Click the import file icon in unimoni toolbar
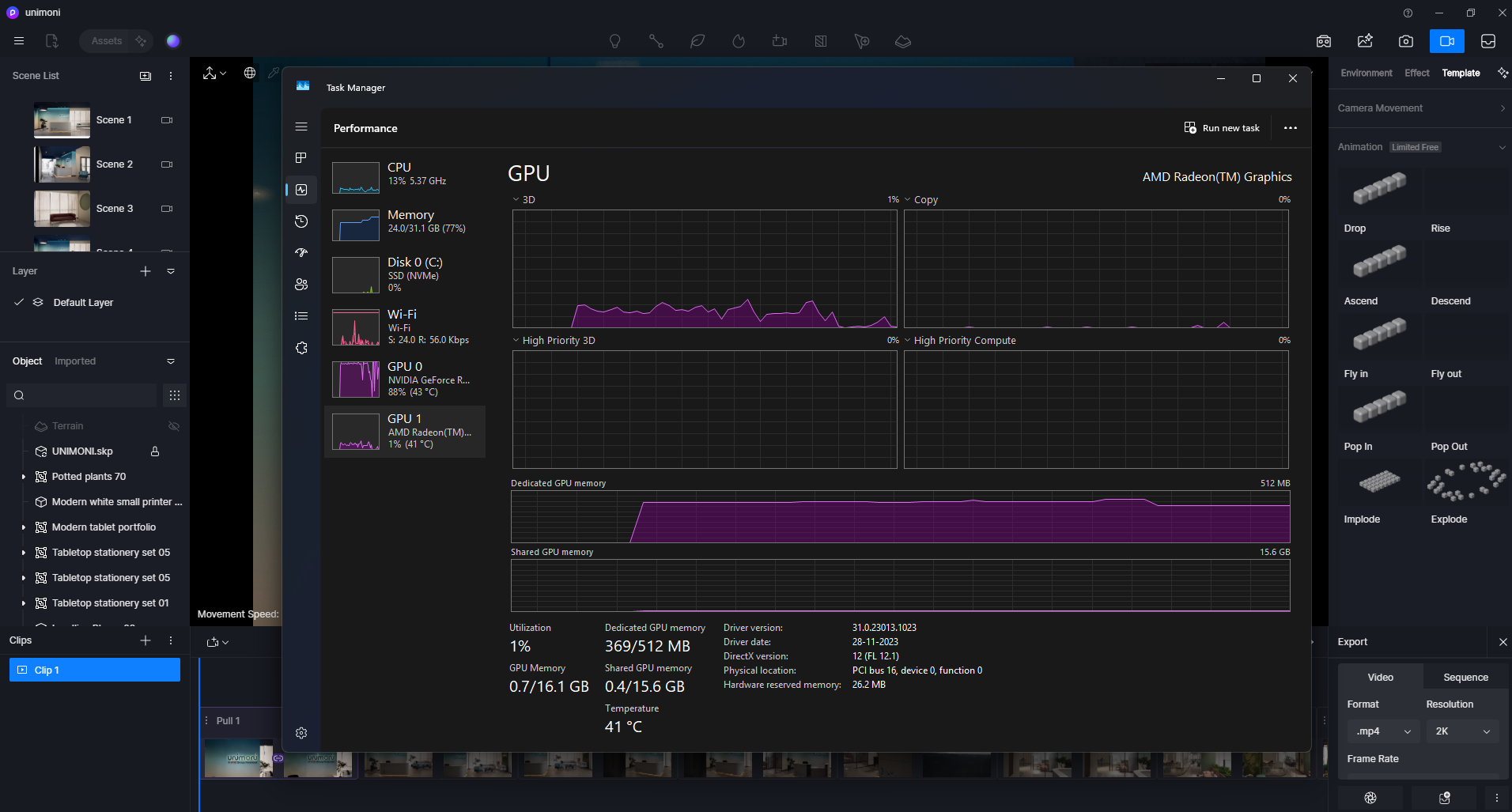The image size is (1512, 812). coord(52,41)
